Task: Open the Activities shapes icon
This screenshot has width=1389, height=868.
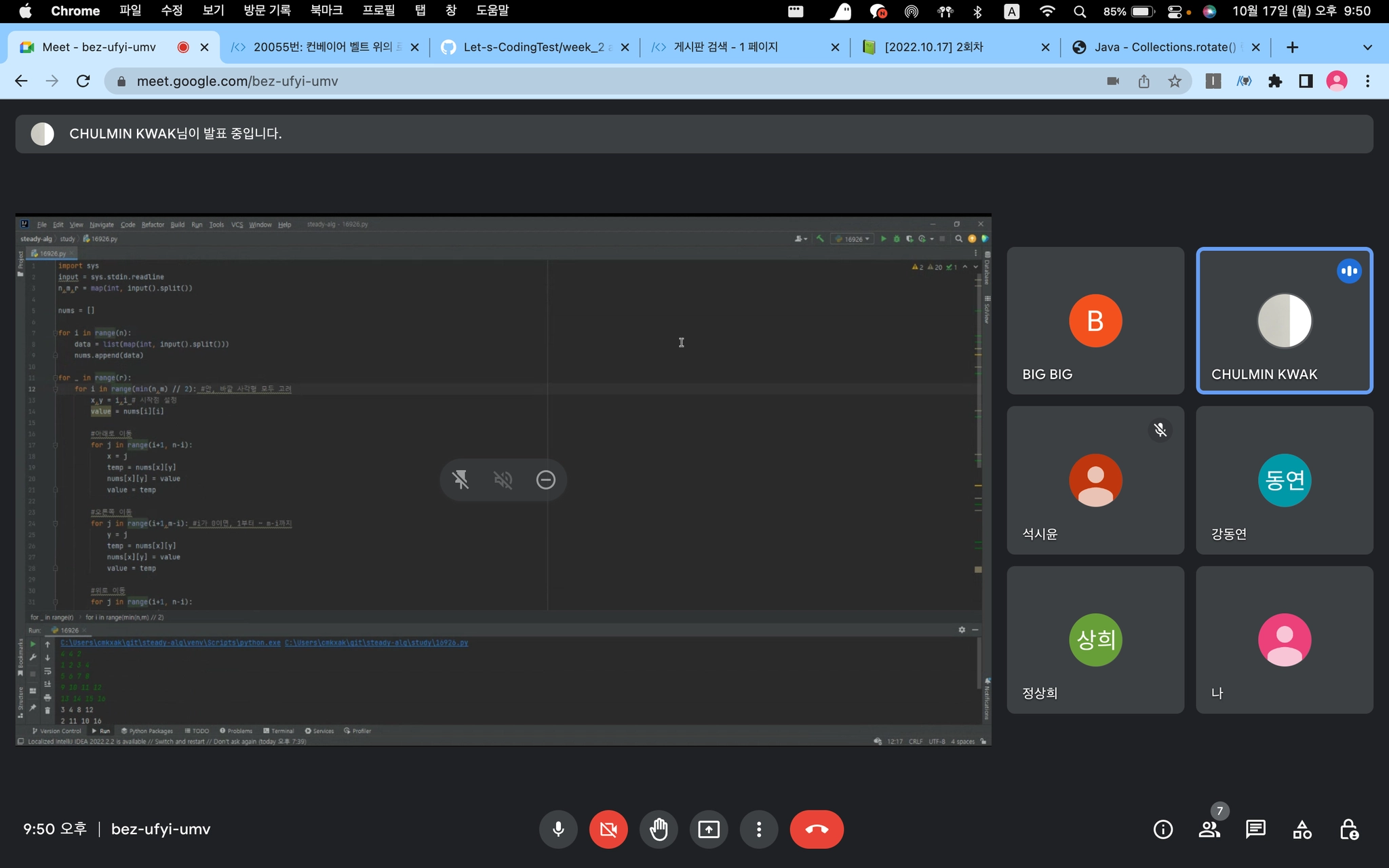Action: [1302, 829]
